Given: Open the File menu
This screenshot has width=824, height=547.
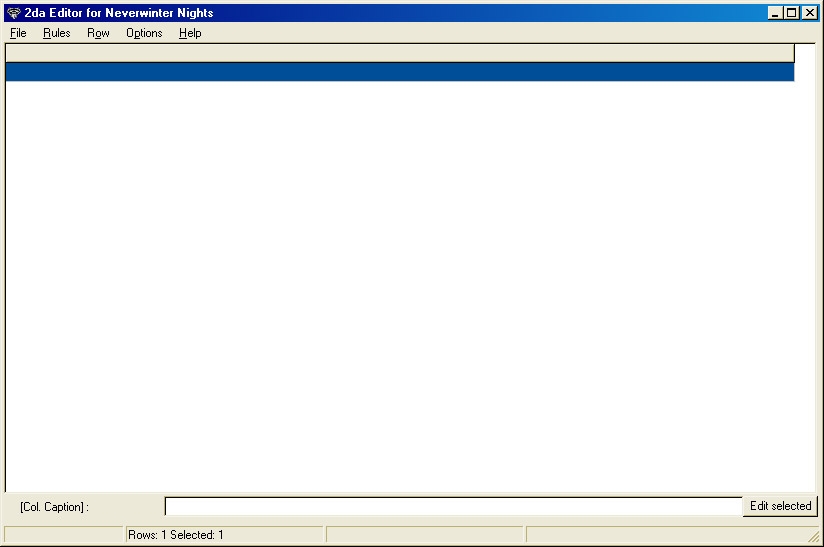Looking at the screenshot, I should coord(18,33).
